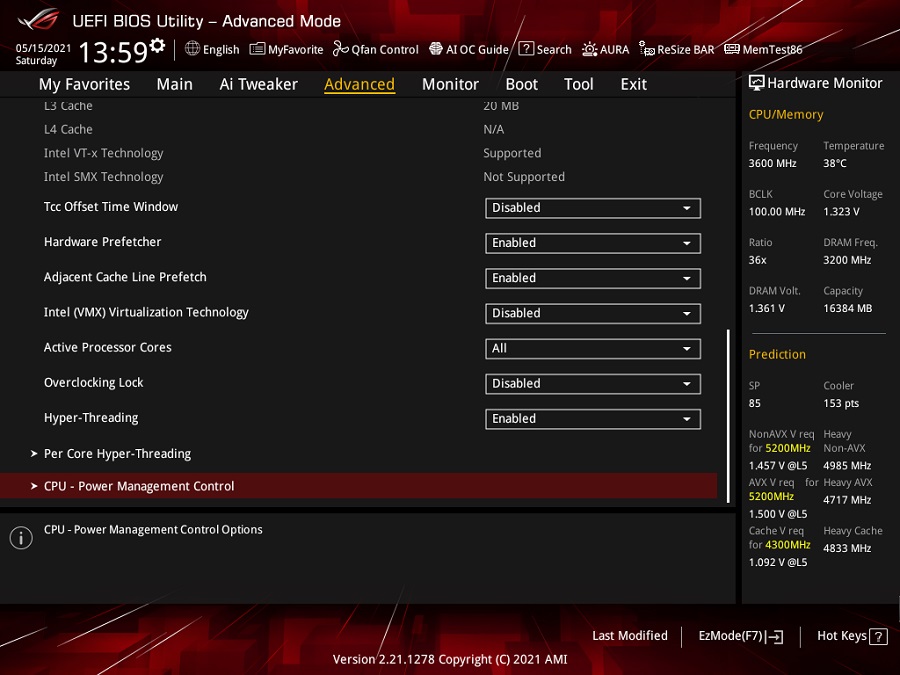900x675 pixels.
Task: Toggle ReSize BAR icon
Action: click(647, 49)
